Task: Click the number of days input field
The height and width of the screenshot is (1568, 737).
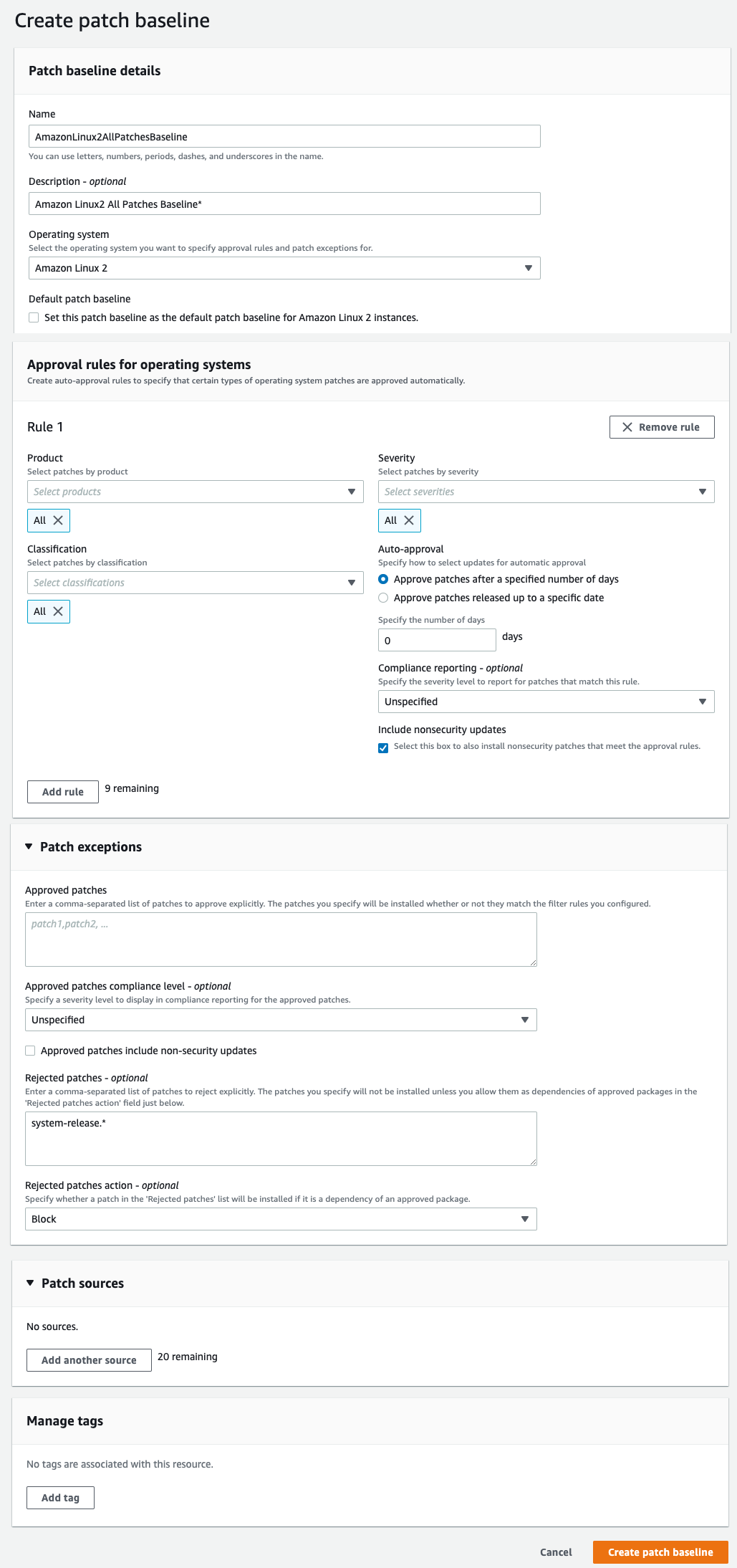Action: click(x=437, y=640)
